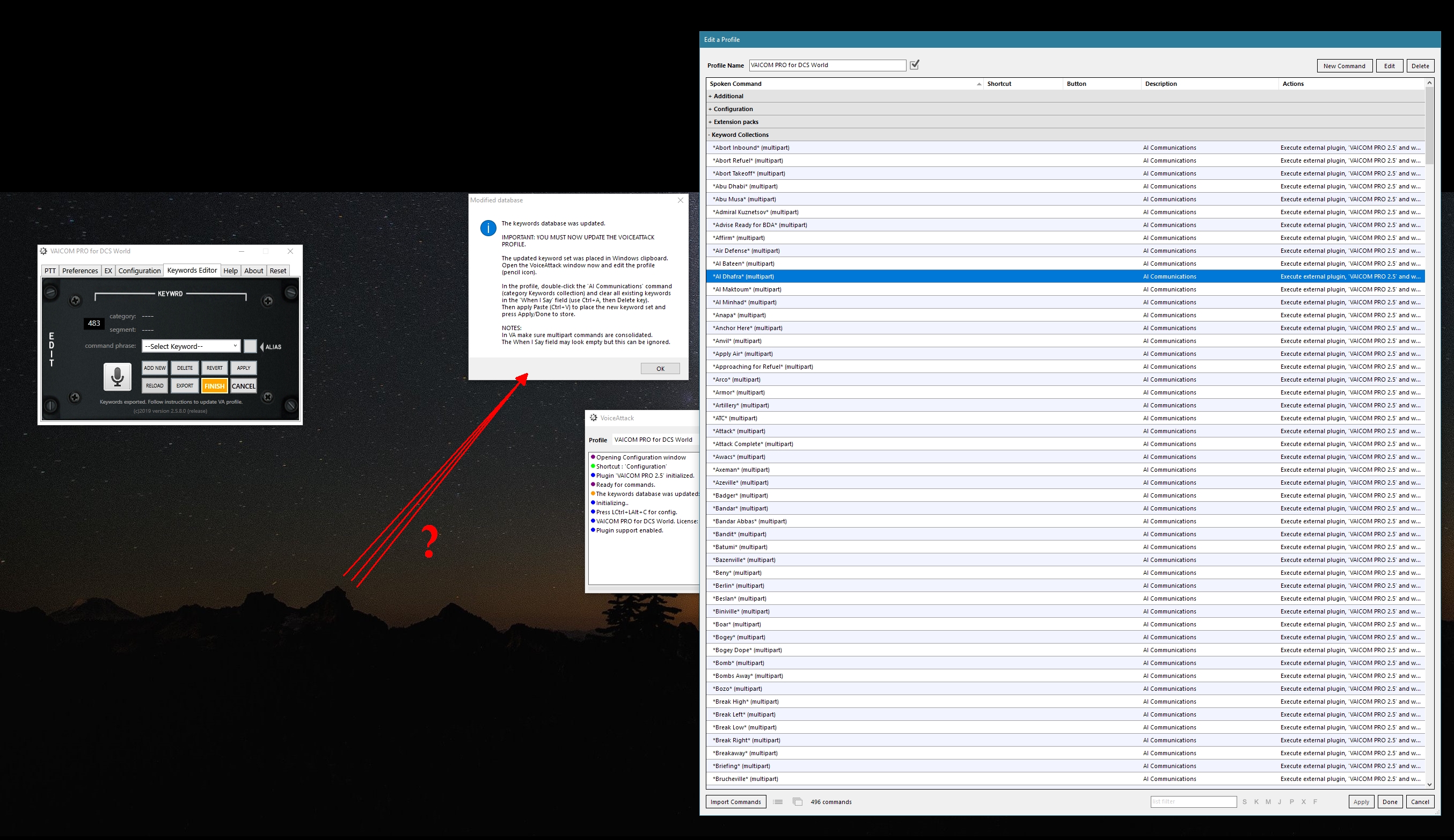Image resolution: width=1454 pixels, height=840 pixels.
Task: Confirm the Modified database dialog with OK
Action: pos(660,369)
